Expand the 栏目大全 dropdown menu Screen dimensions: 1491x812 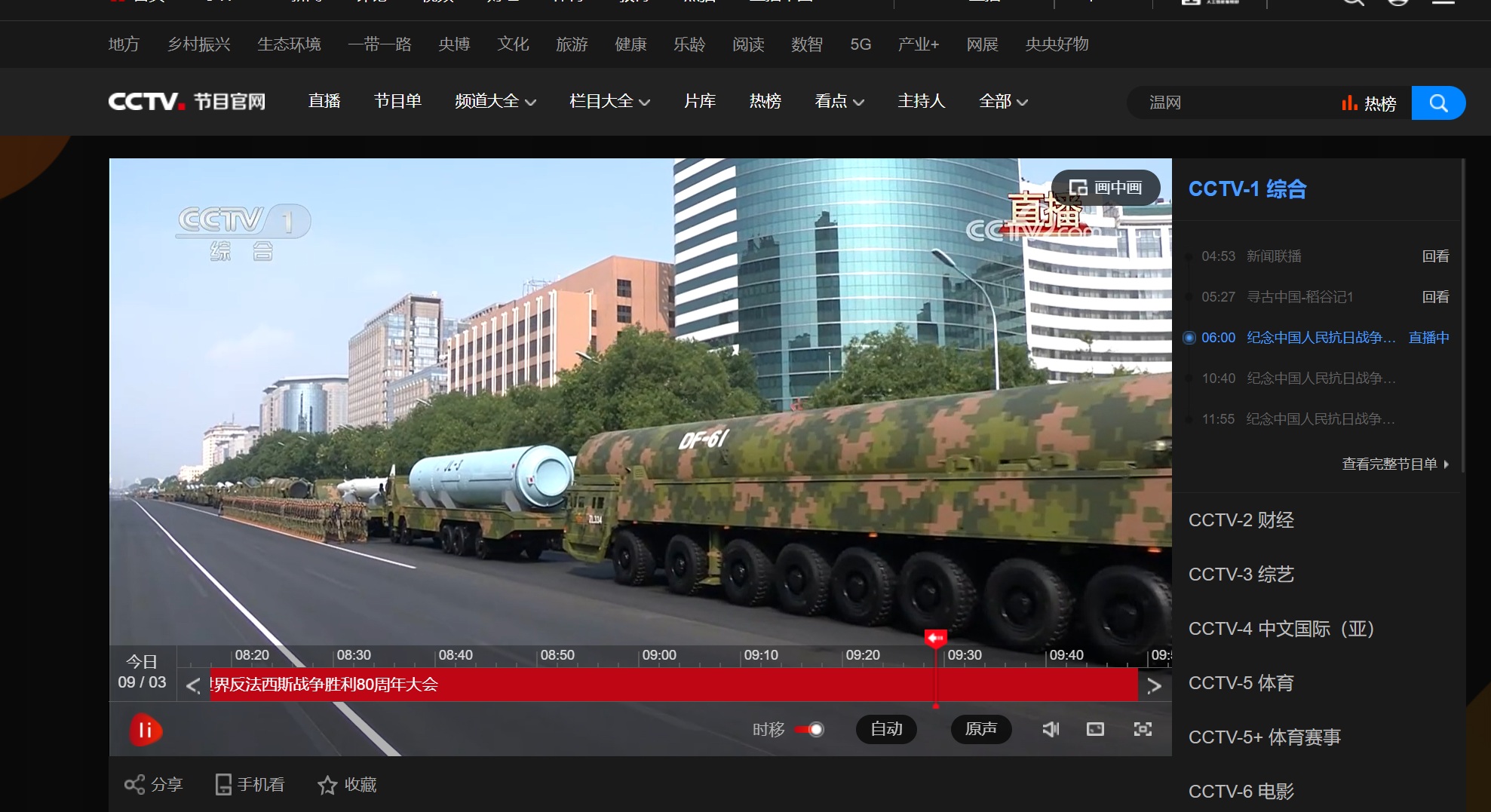pos(609,102)
